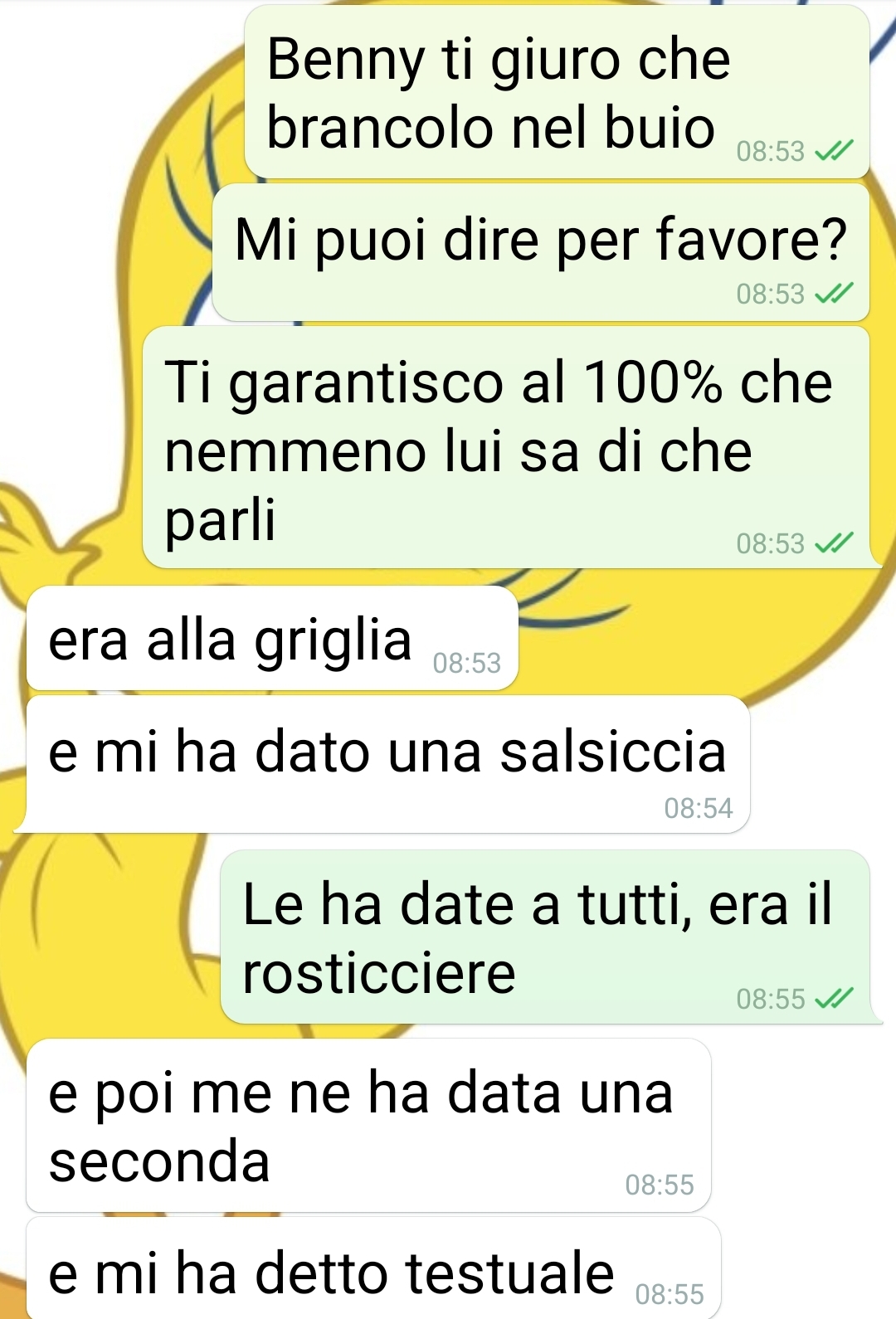Select the 'Le ha date a tutti' message

(x=545, y=937)
